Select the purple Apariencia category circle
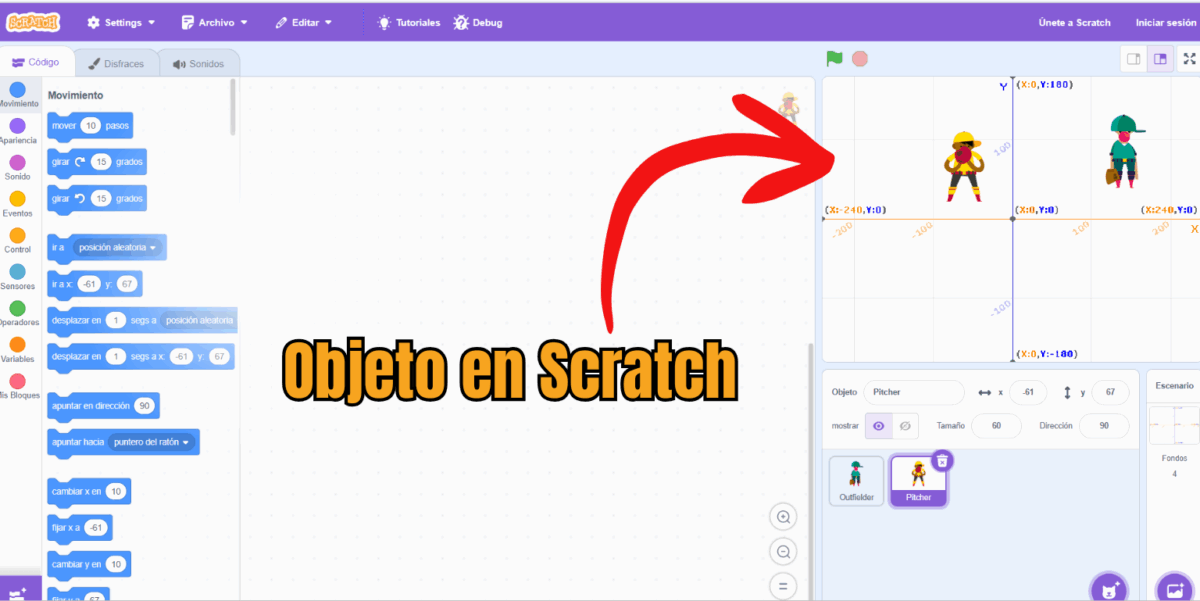1200x601 pixels. (17, 126)
